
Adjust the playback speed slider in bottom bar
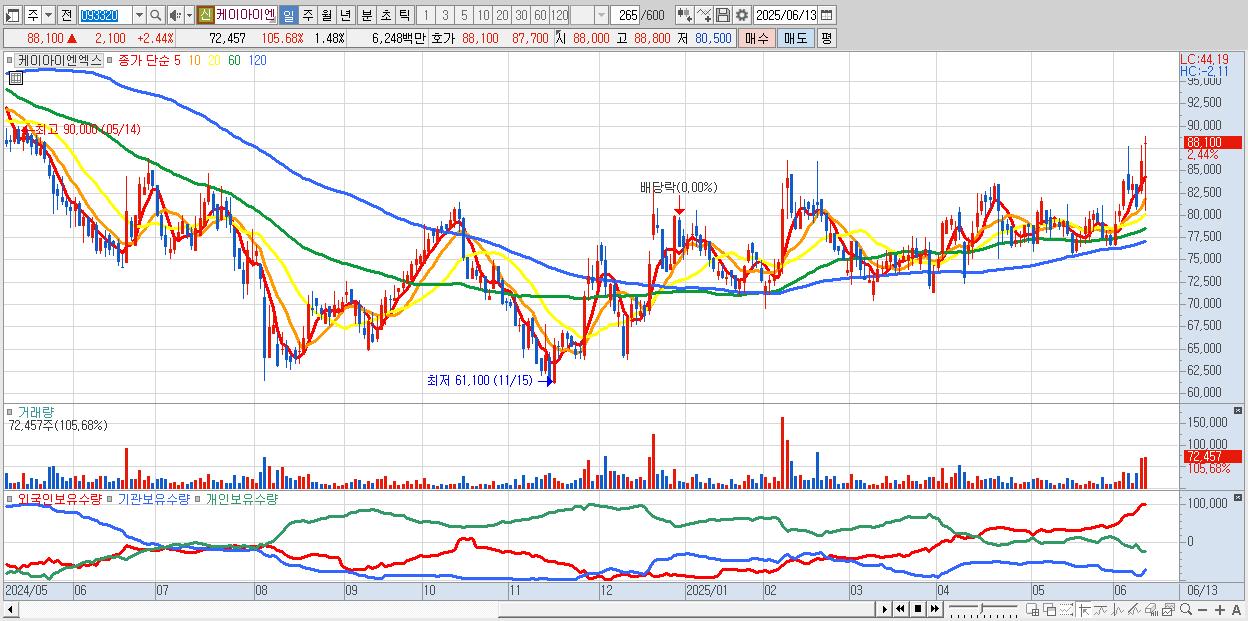click(982, 609)
